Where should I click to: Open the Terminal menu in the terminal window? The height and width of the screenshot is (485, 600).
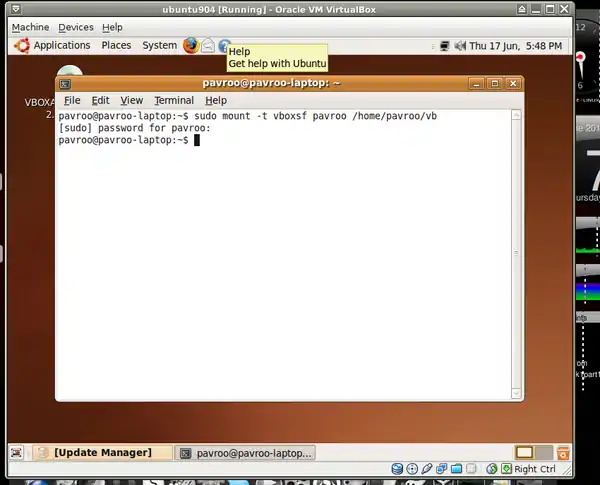click(x=174, y=100)
